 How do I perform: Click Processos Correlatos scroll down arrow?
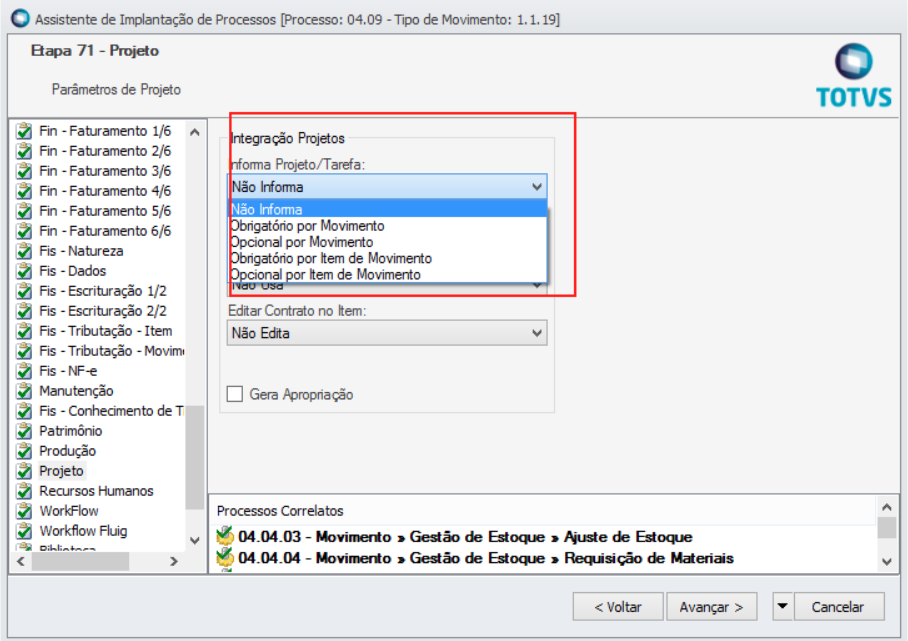point(887,561)
